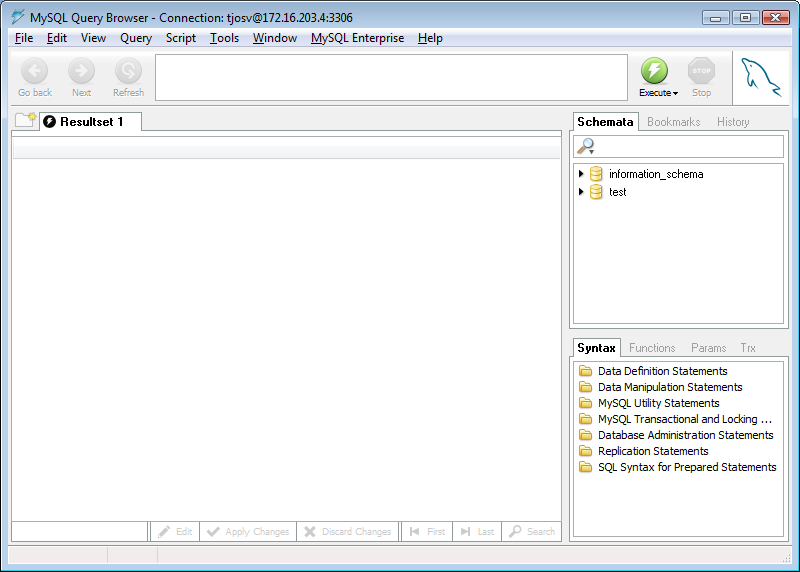Switch to the History tab
This screenshot has width=800, height=572.
pyautogui.click(x=733, y=122)
